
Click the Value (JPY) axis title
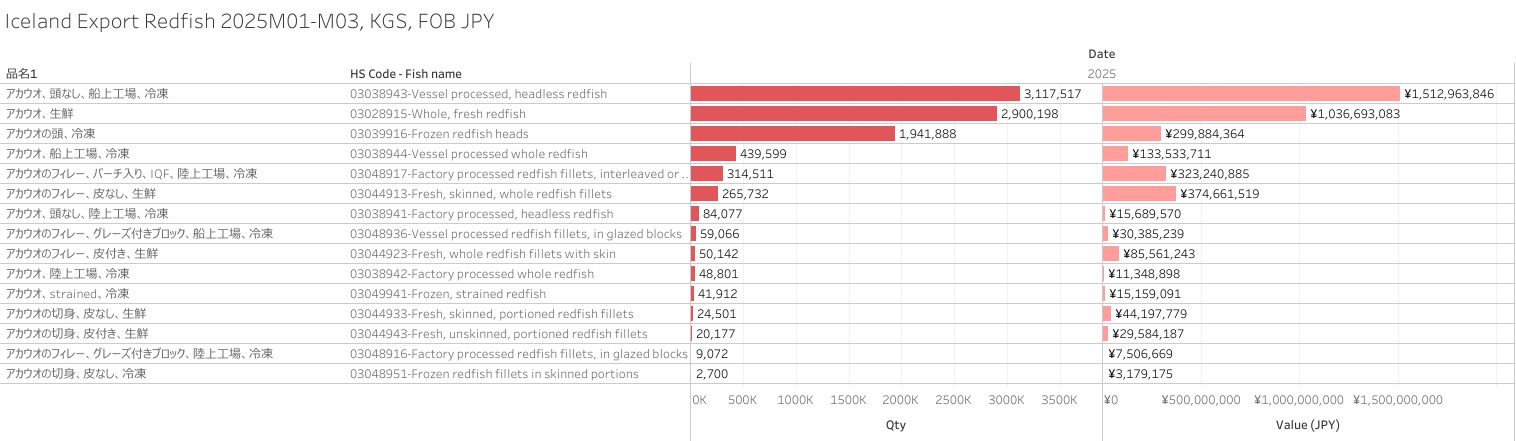[x=1308, y=425]
